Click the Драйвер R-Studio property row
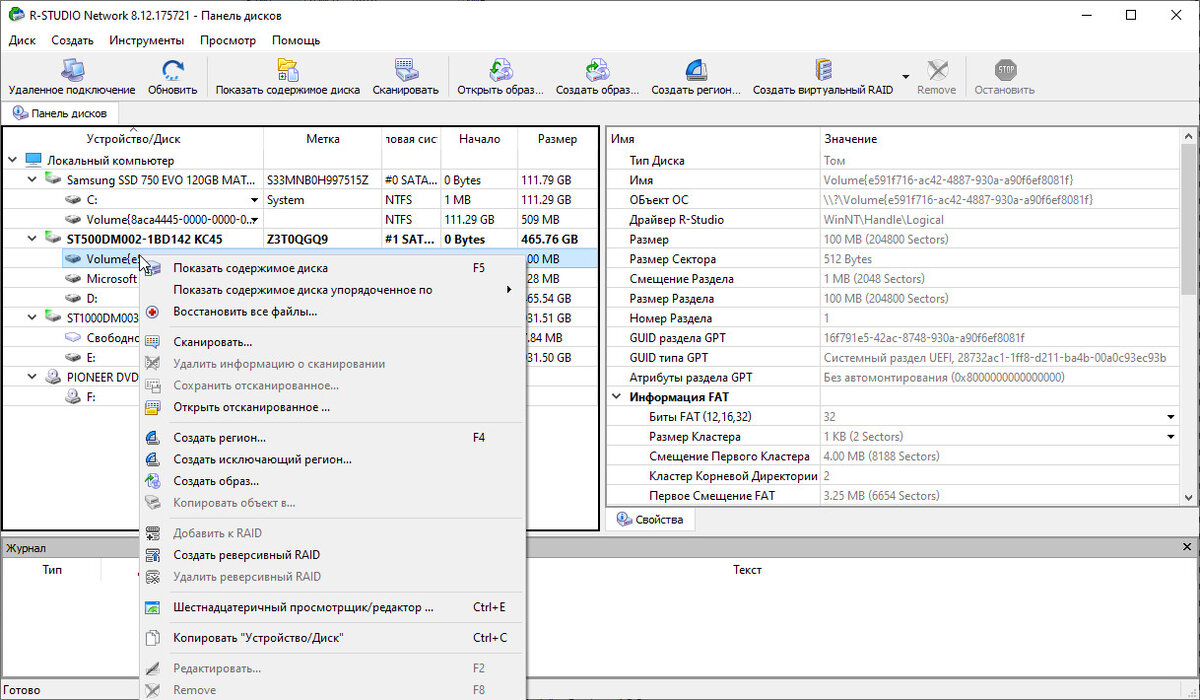This screenshot has height=700, width=1200. [893, 220]
